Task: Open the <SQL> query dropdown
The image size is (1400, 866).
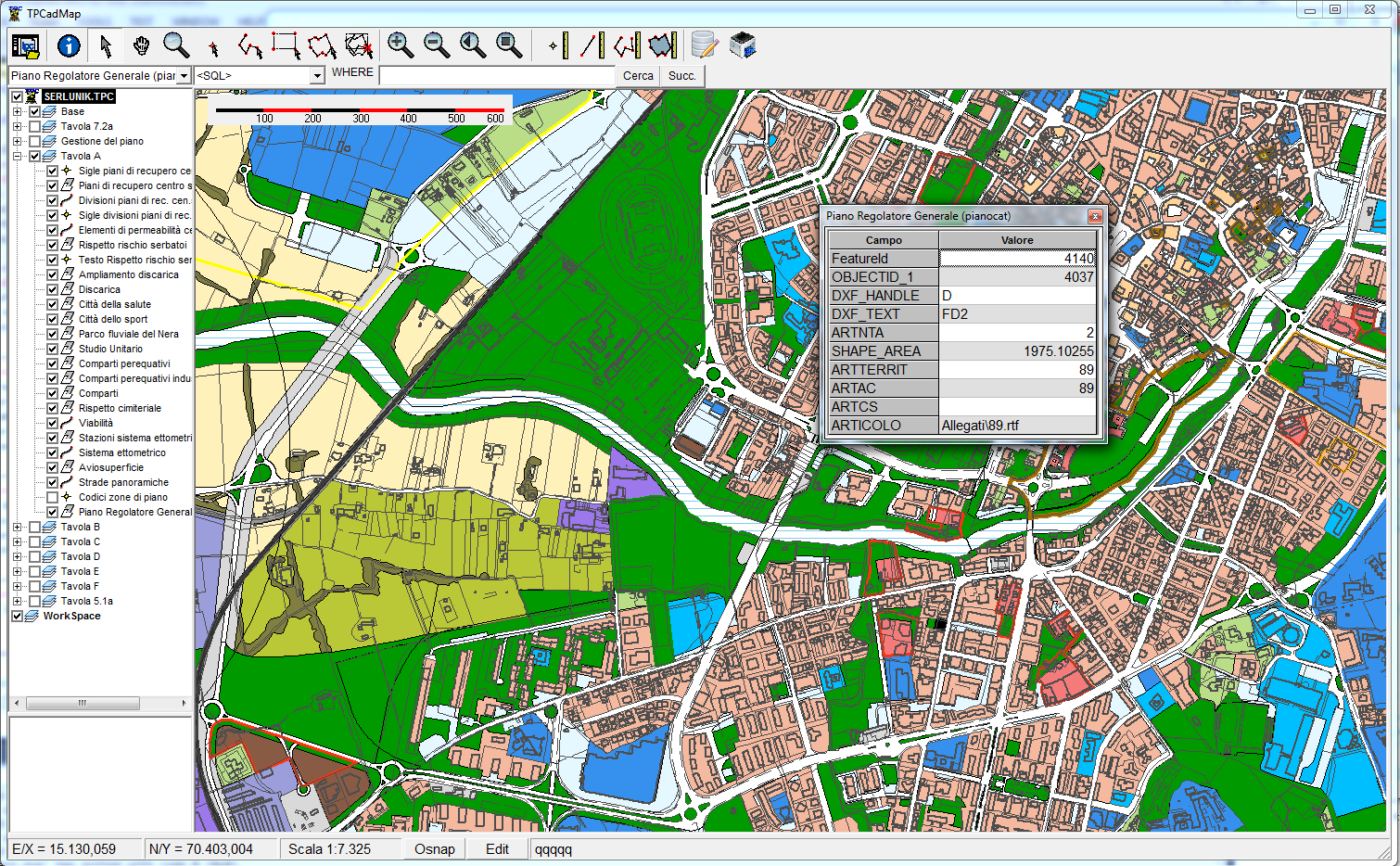Action: tap(317, 76)
